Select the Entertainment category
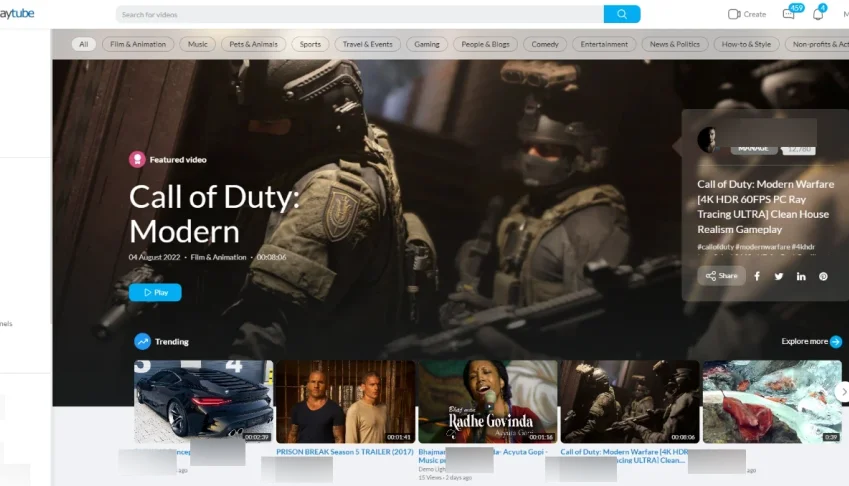 604,44
